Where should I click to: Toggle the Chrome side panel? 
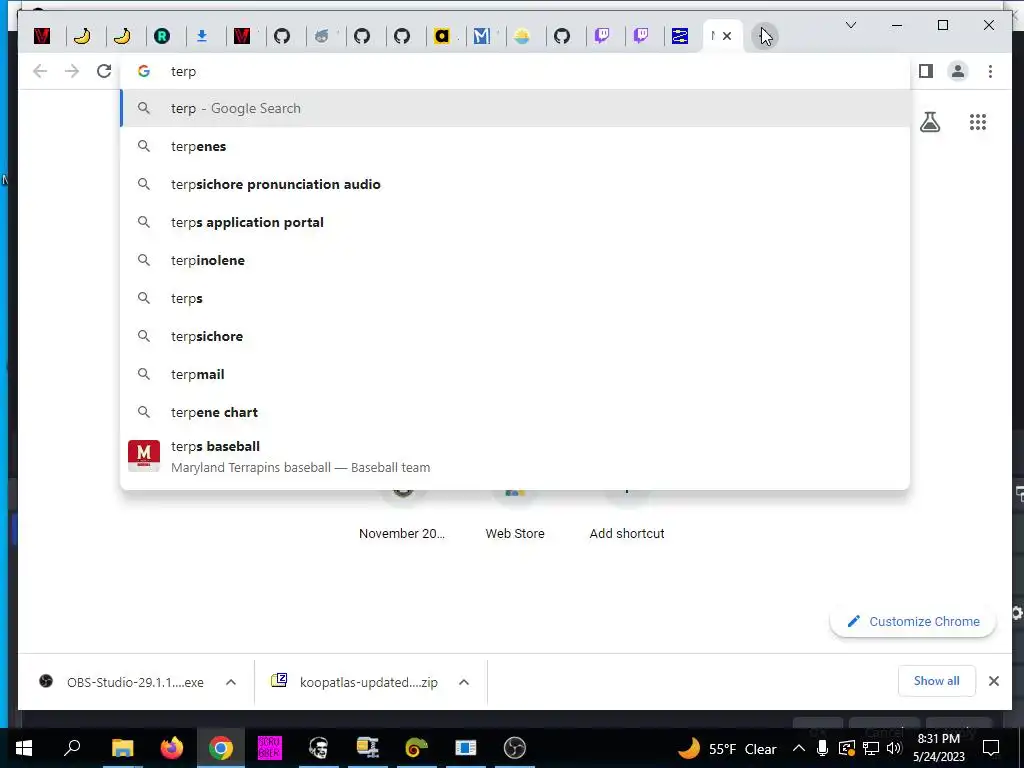(925, 71)
